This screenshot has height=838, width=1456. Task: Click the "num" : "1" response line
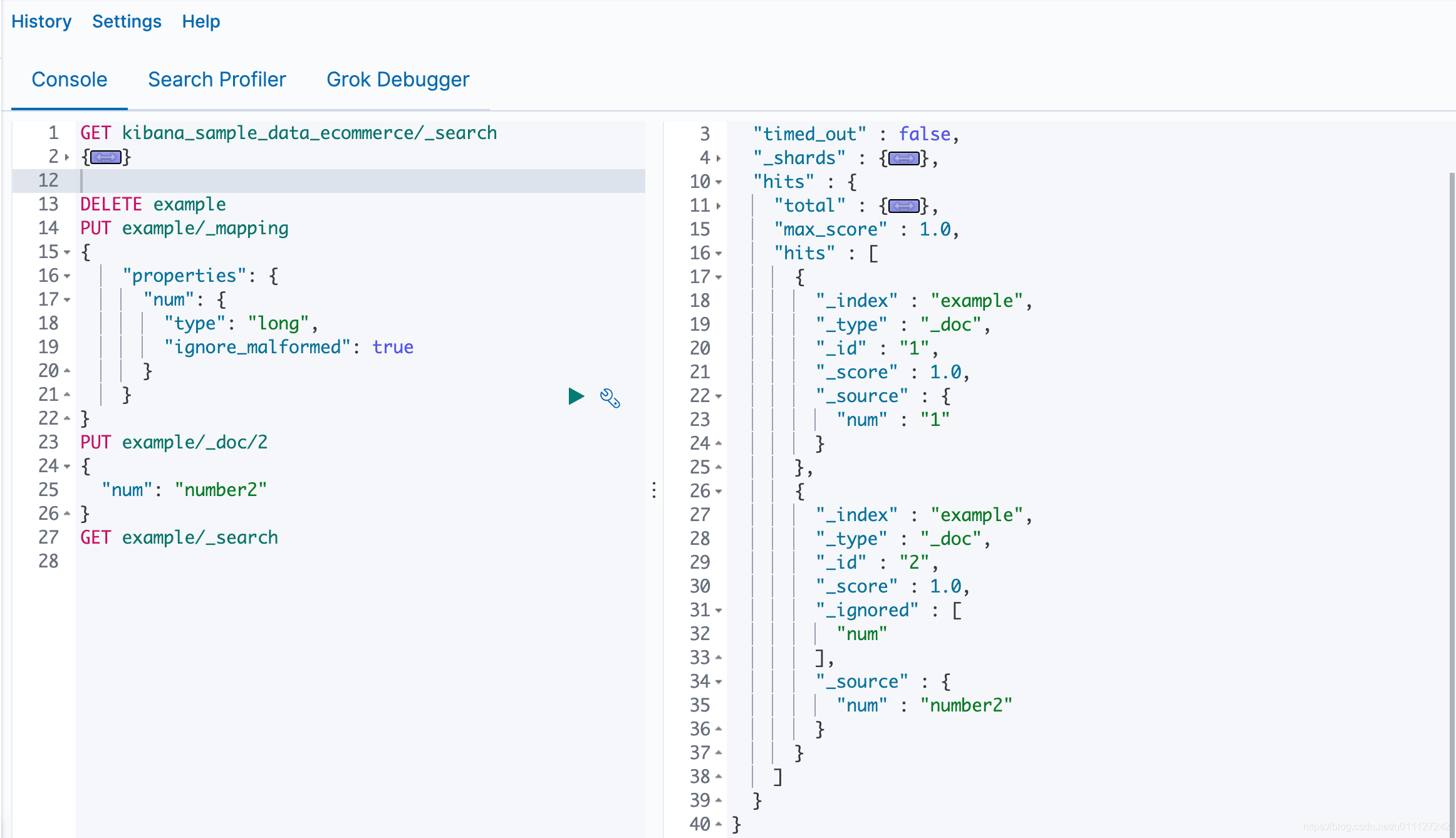pyautogui.click(x=893, y=420)
